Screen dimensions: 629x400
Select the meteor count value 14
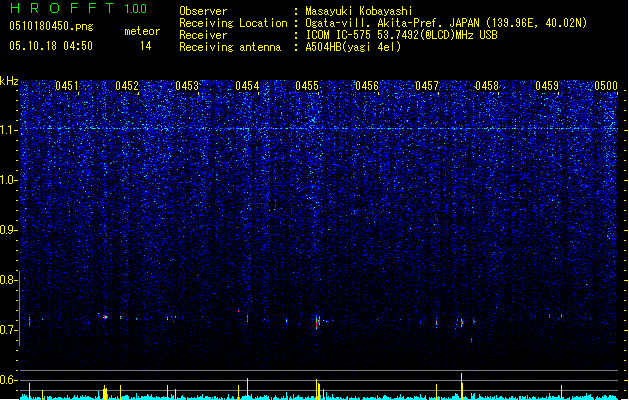point(146,46)
